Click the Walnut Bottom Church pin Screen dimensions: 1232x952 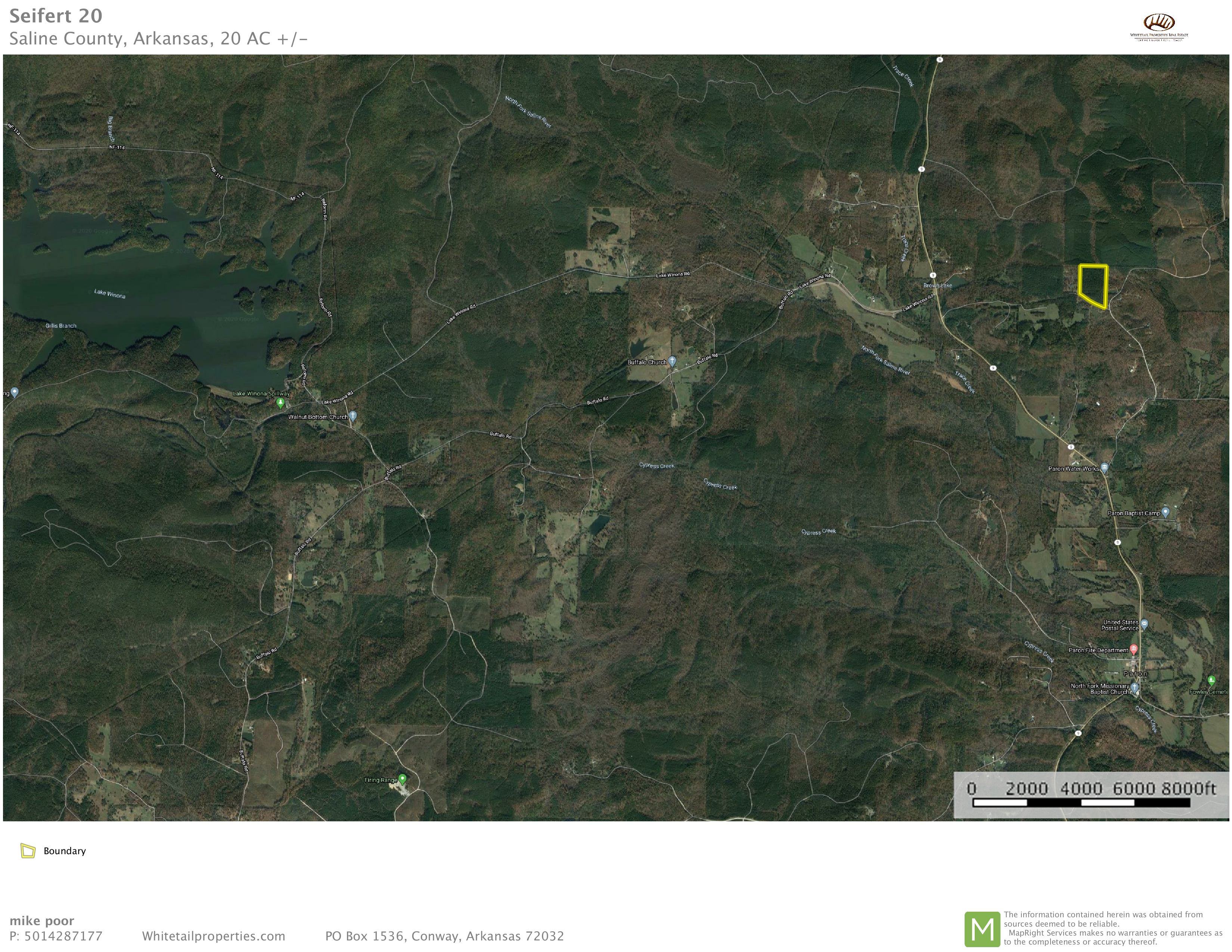pyautogui.click(x=353, y=416)
